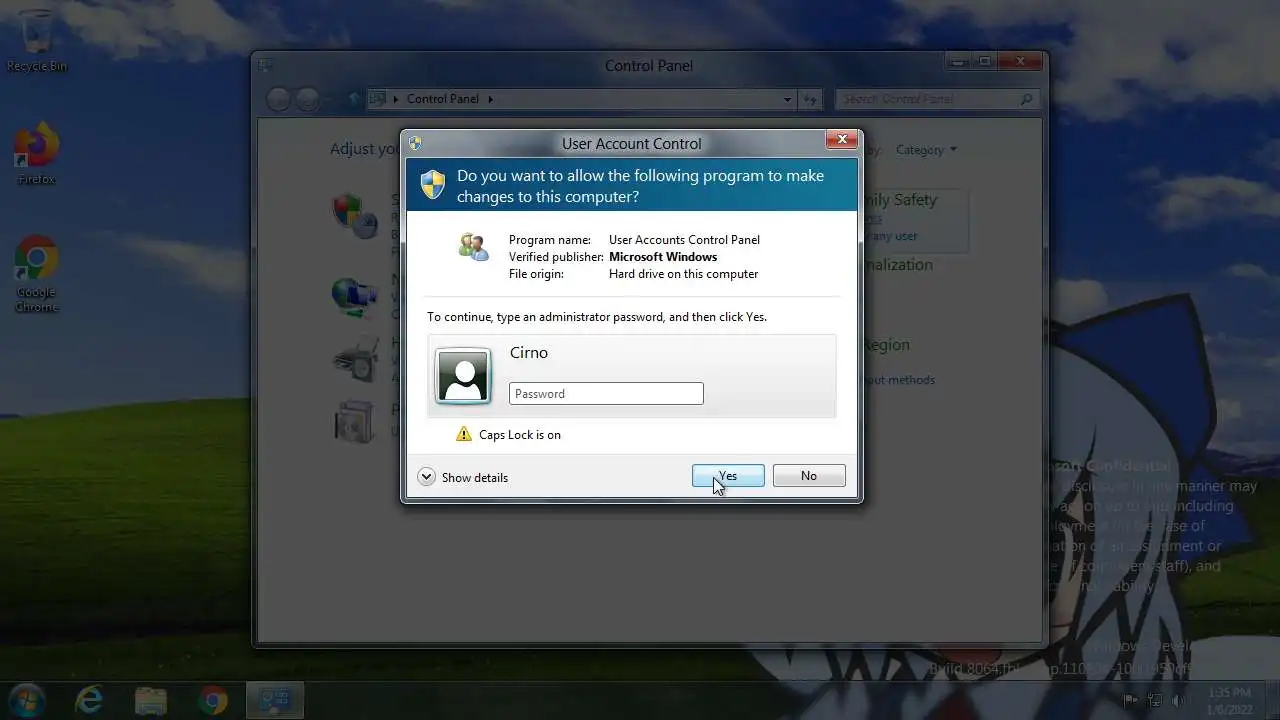The width and height of the screenshot is (1280, 720).
Task: Open File Explorer from the taskbar
Action: pos(150,700)
